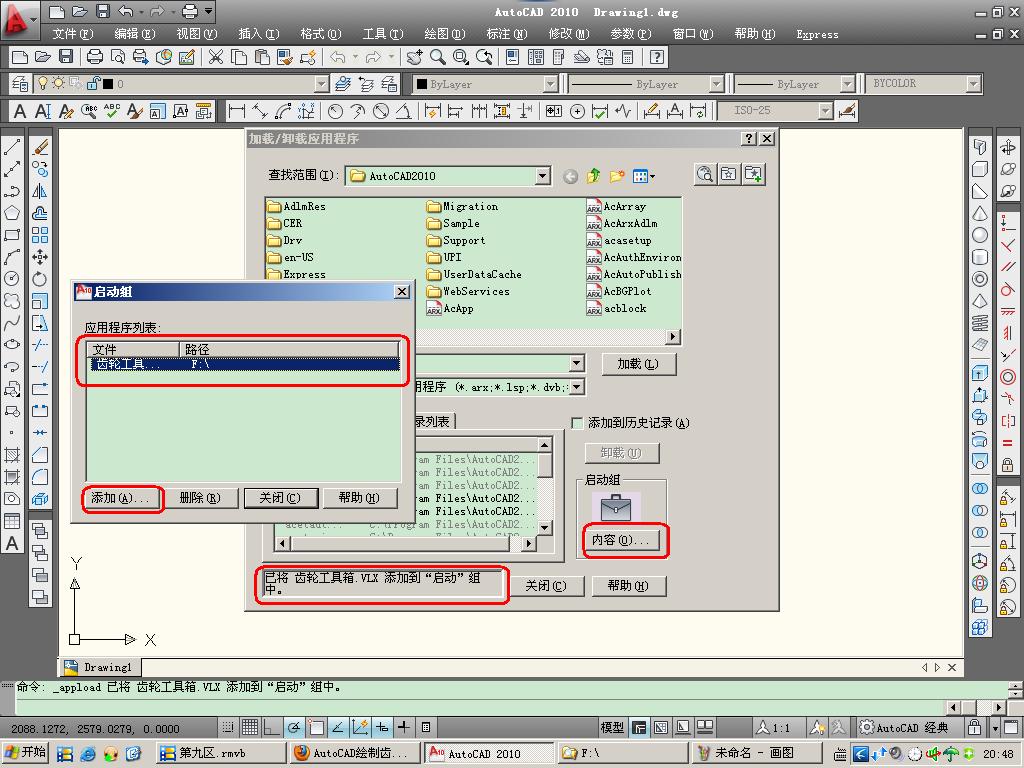The width and height of the screenshot is (1024, 768).
Task: Select the Zoom Realtime magnifier tool
Action: coord(438,57)
